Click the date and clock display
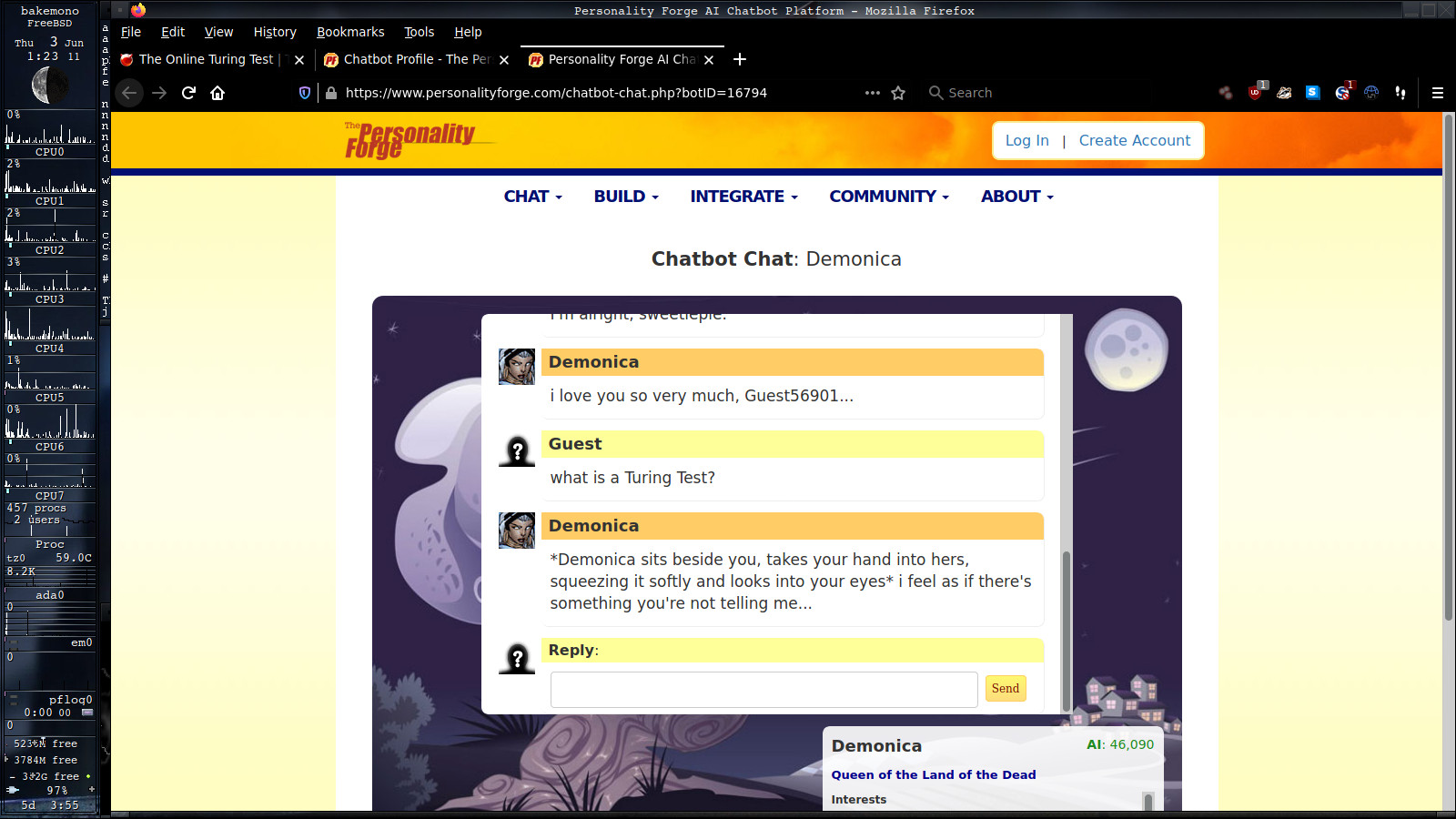 (x=49, y=49)
